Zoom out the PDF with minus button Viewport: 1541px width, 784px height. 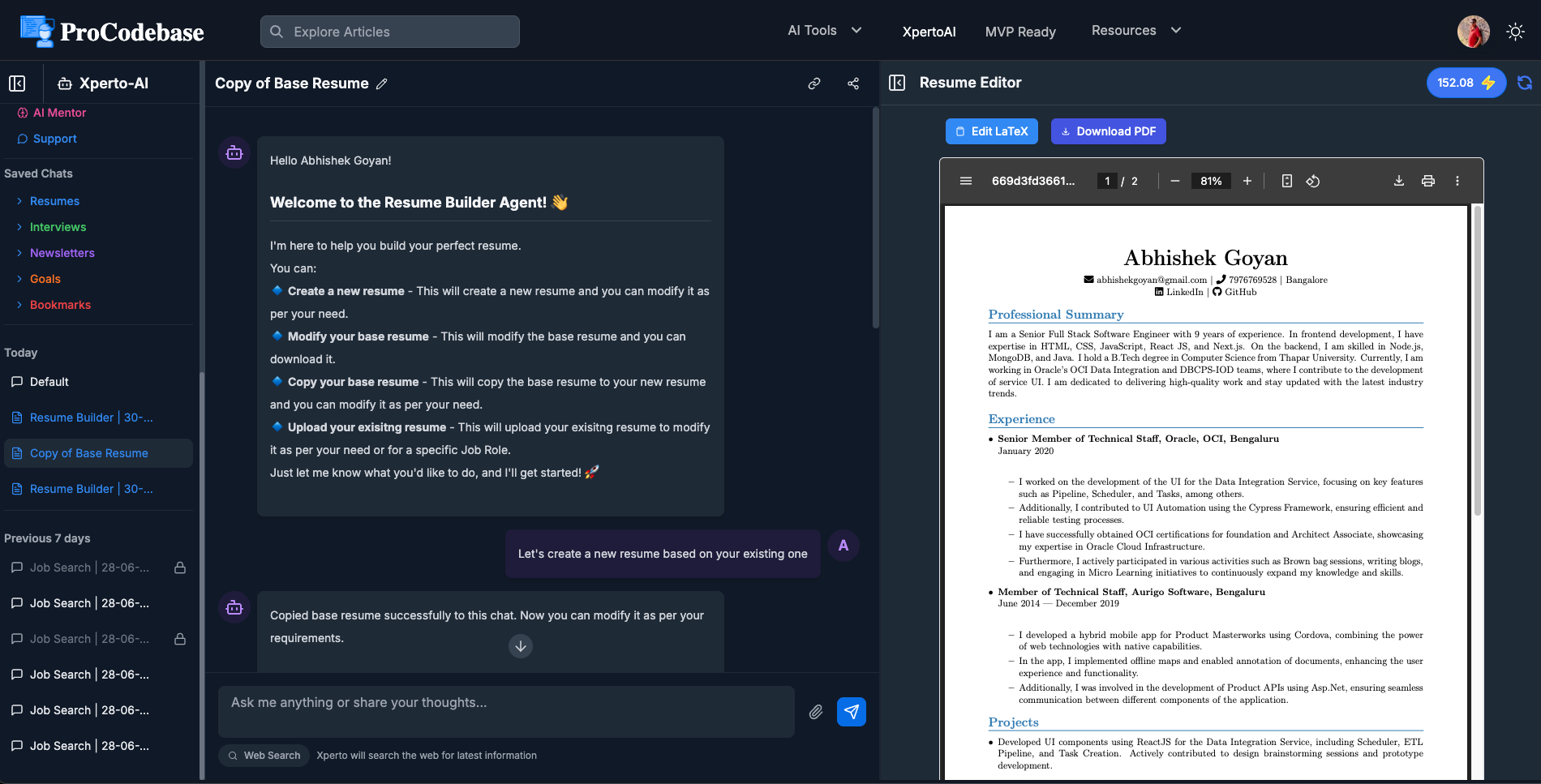1174,181
